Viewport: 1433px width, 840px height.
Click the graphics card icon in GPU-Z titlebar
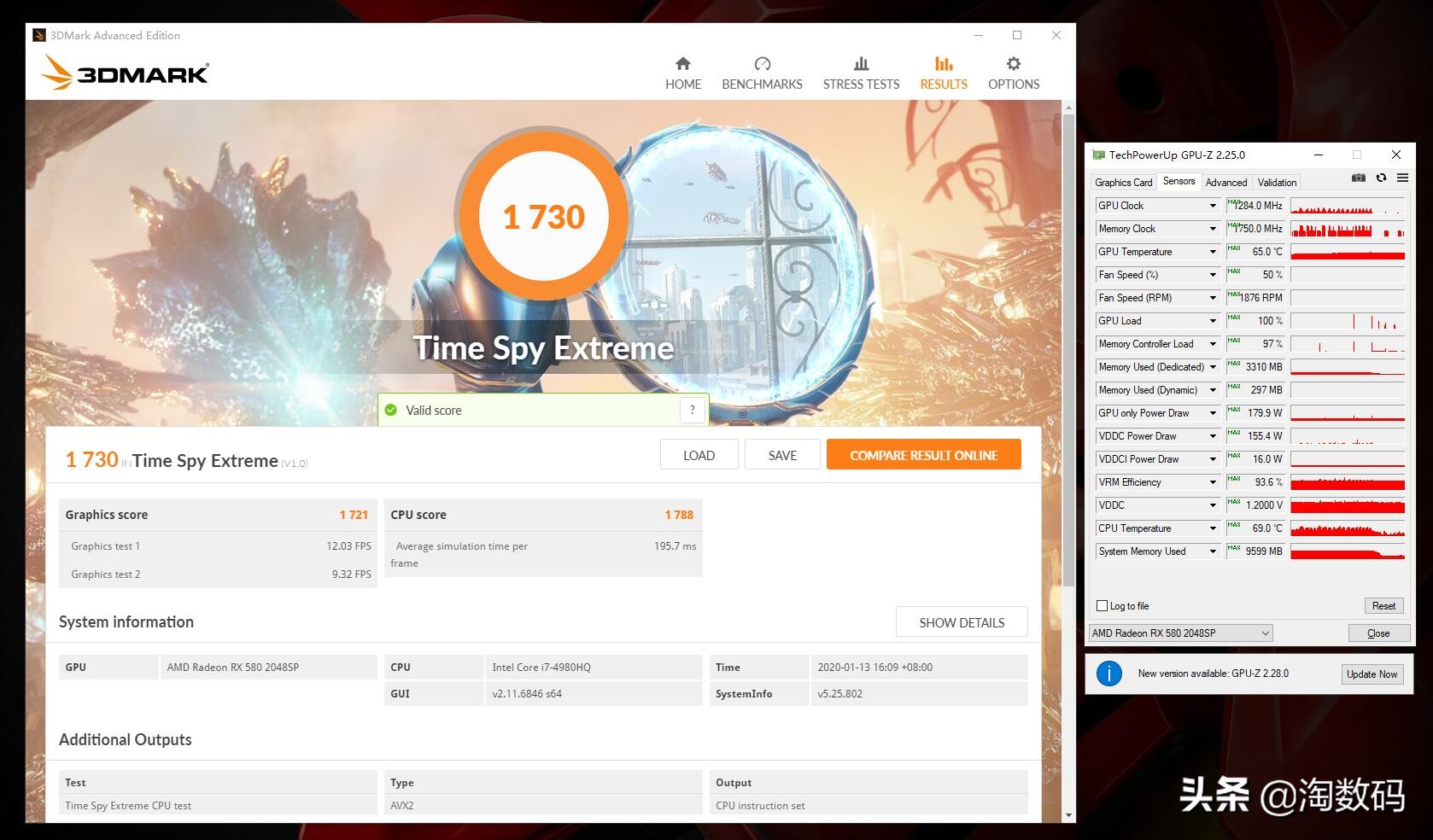coord(1099,155)
